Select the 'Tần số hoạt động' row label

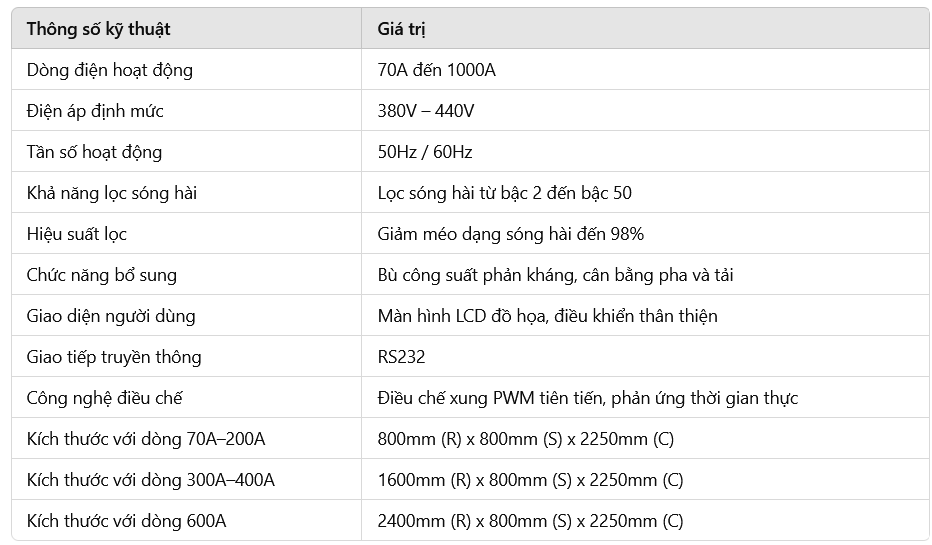coord(94,152)
